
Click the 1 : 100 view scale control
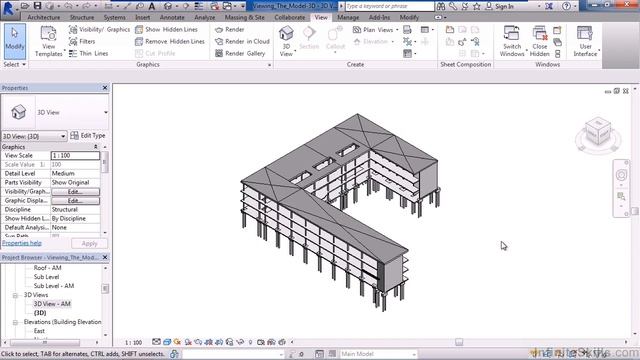133,342
